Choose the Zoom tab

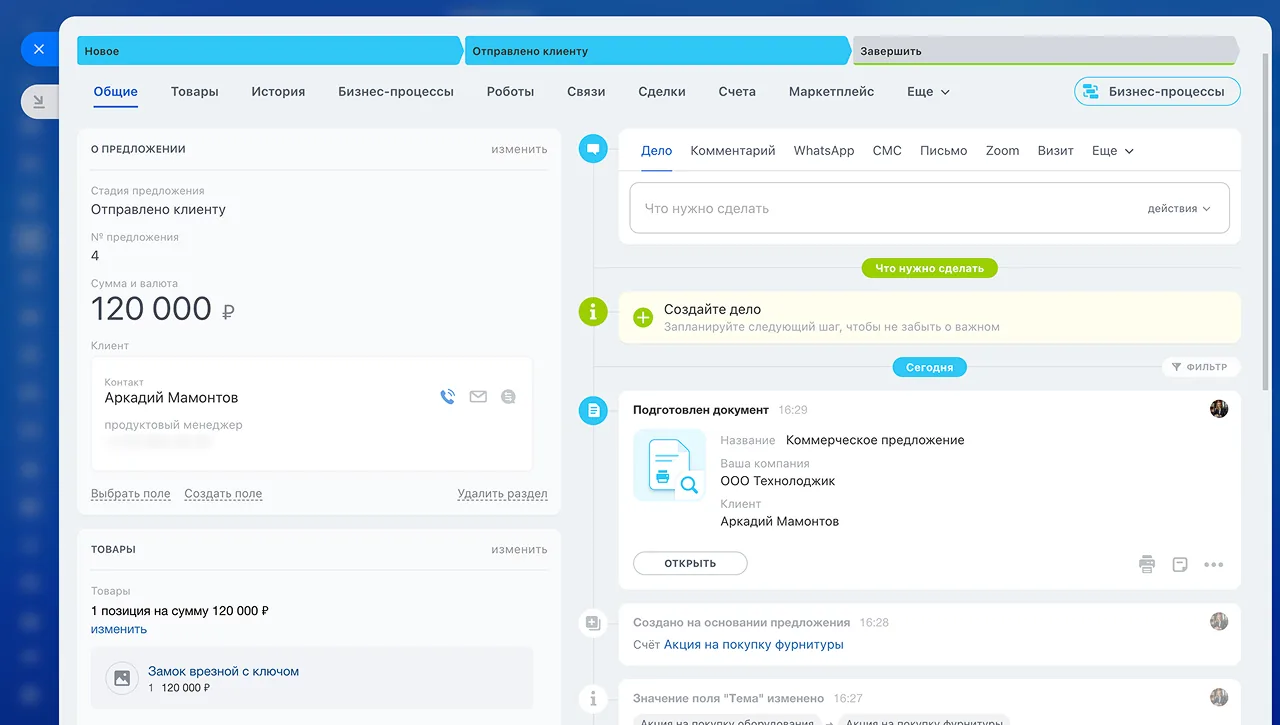pyautogui.click(x=1003, y=151)
